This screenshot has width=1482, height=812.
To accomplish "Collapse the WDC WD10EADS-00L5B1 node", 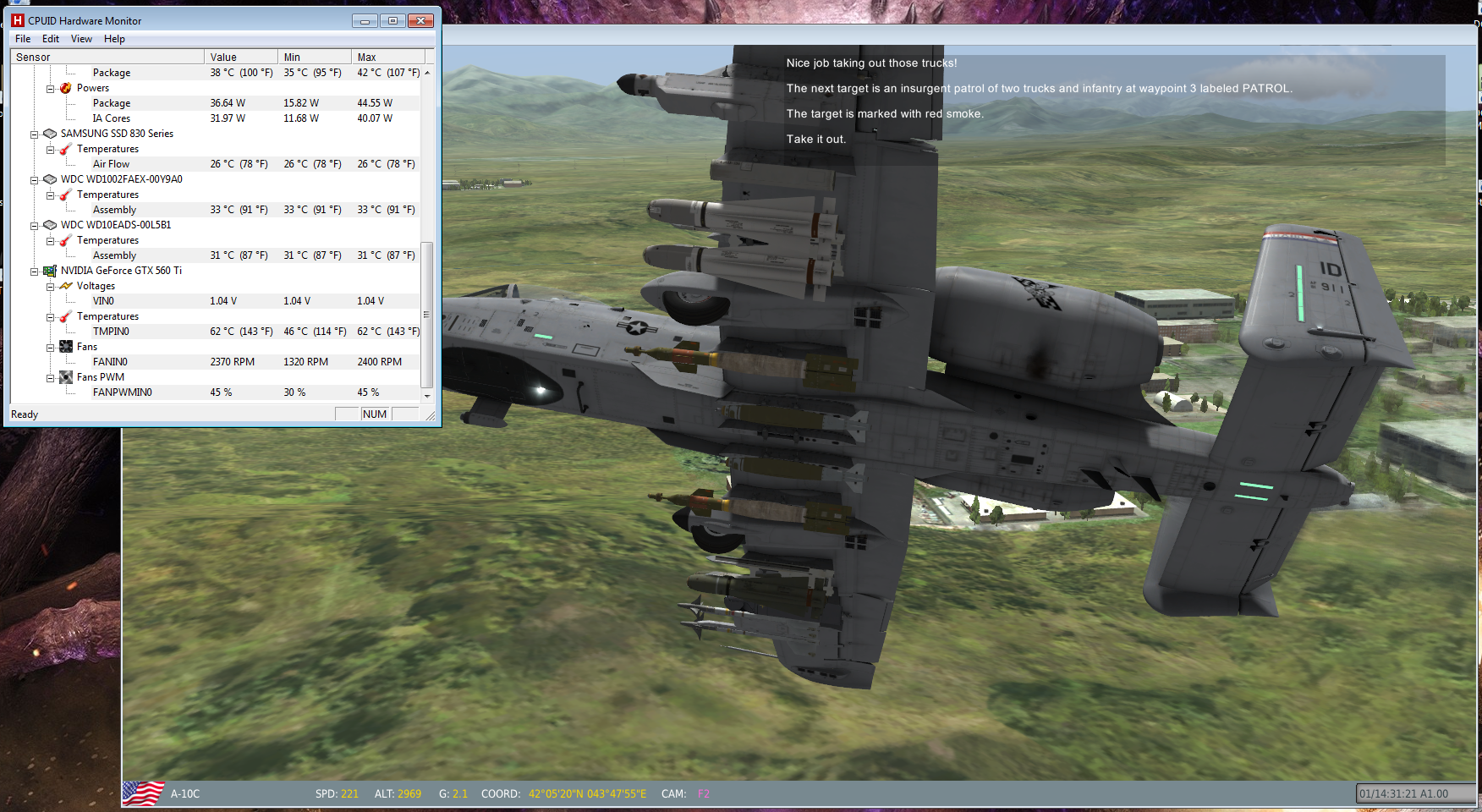I will 35,226.
